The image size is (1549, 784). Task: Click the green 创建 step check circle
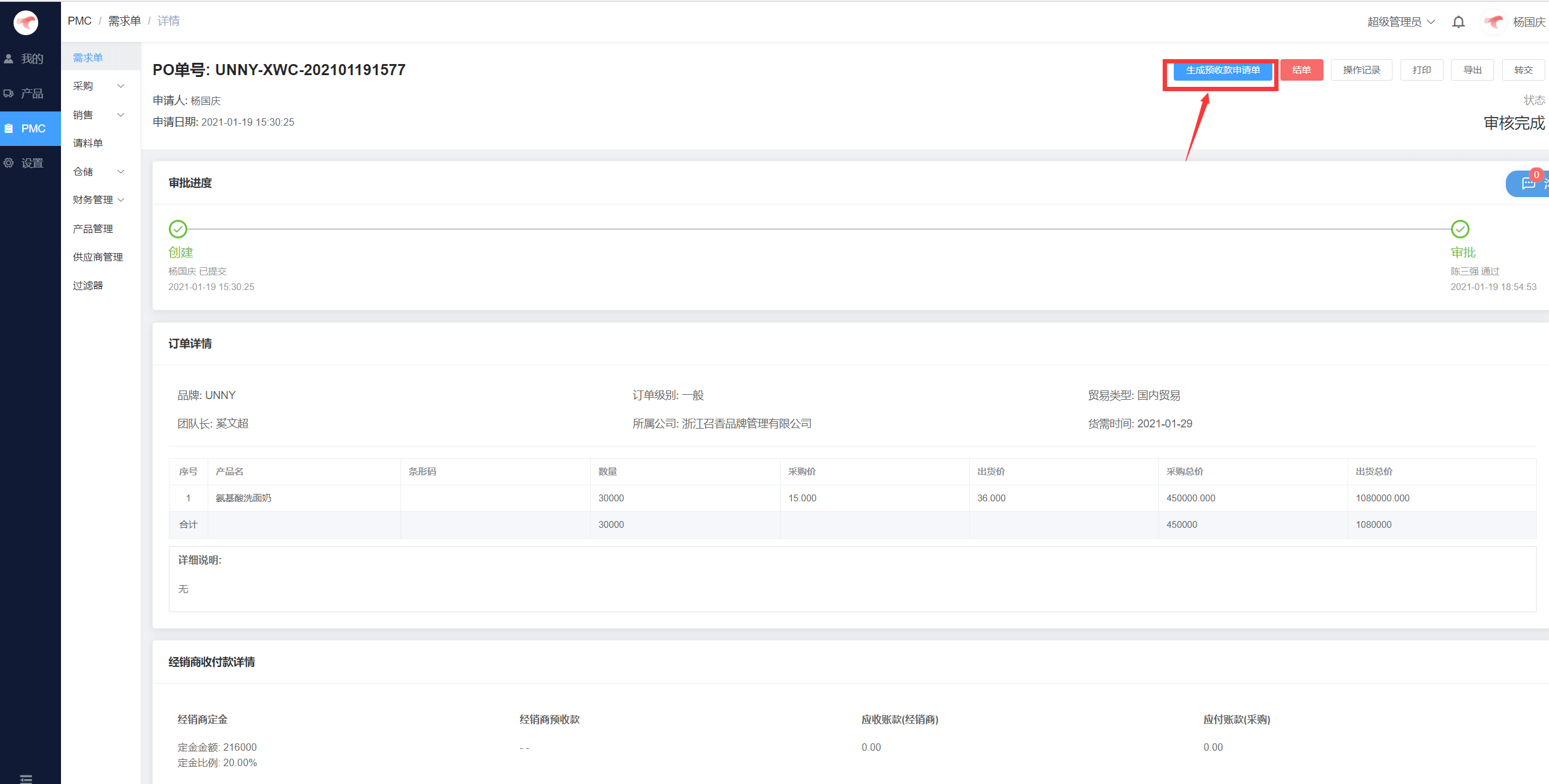pyautogui.click(x=178, y=229)
